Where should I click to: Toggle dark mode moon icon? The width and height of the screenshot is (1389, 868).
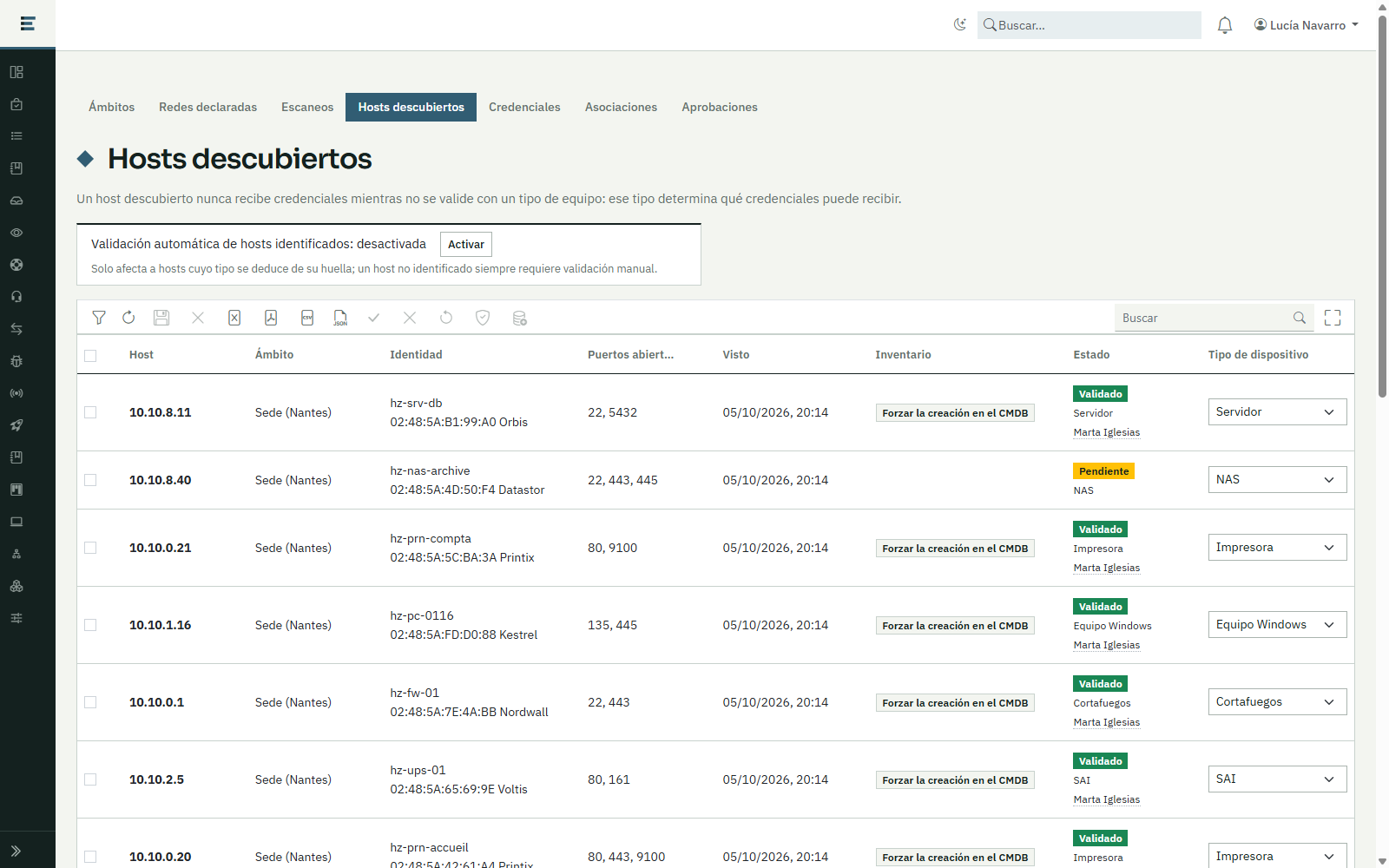click(x=959, y=25)
